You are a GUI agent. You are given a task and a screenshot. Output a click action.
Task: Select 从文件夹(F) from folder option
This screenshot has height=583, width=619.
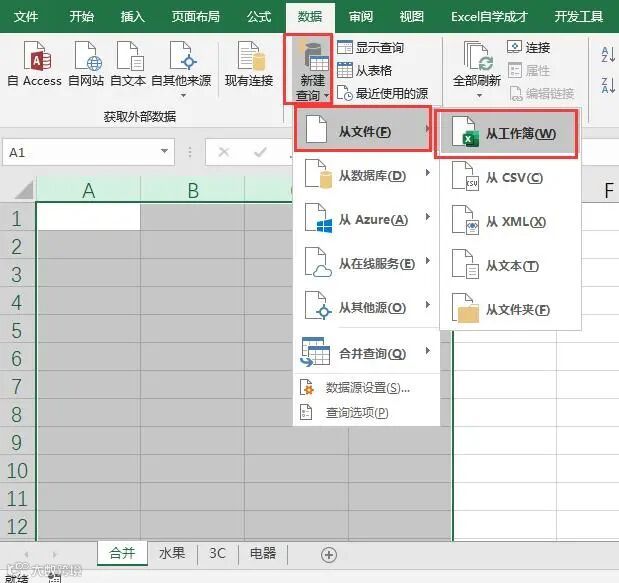click(510, 310)
